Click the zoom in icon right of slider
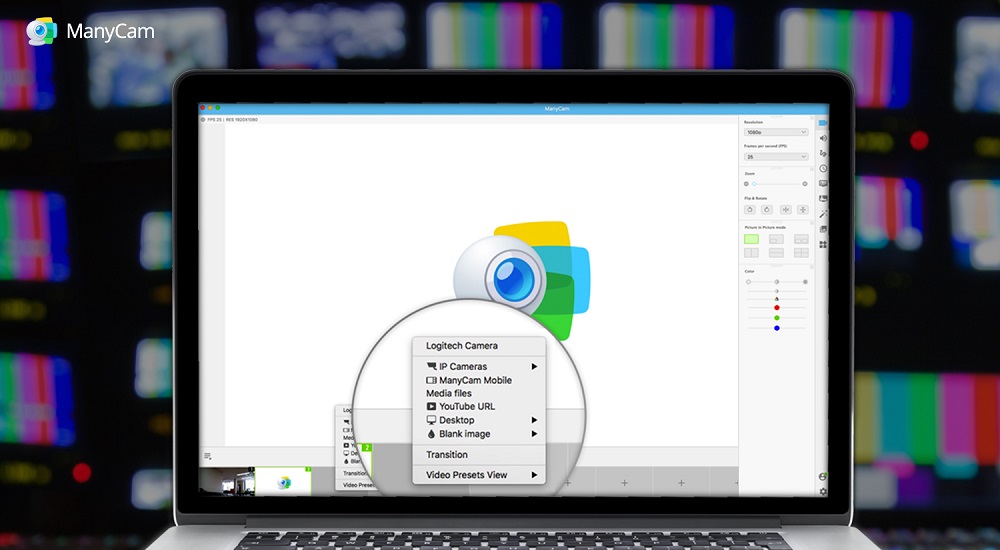 (x=805, y=184)
